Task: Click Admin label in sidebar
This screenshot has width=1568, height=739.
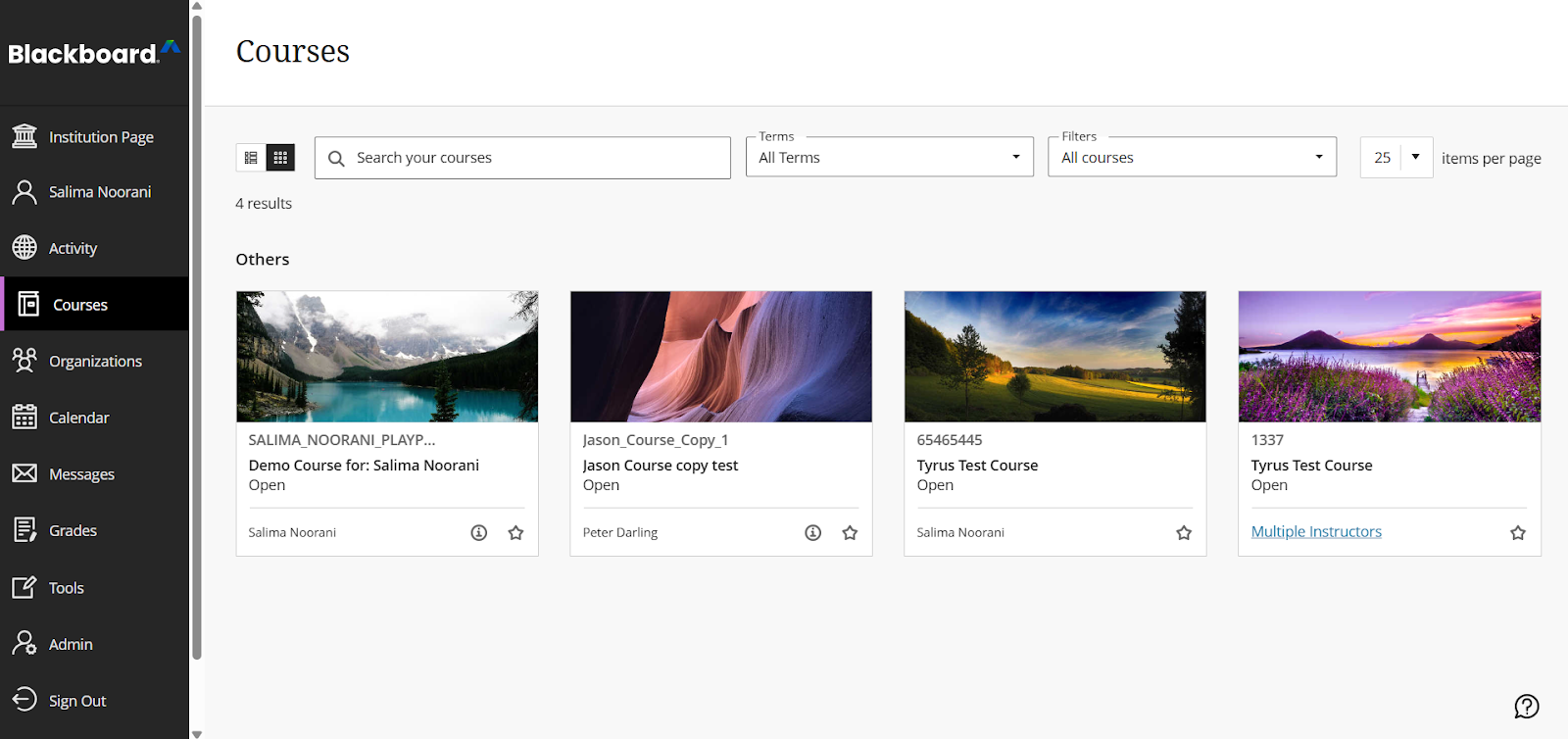Action: pos(71,644)
